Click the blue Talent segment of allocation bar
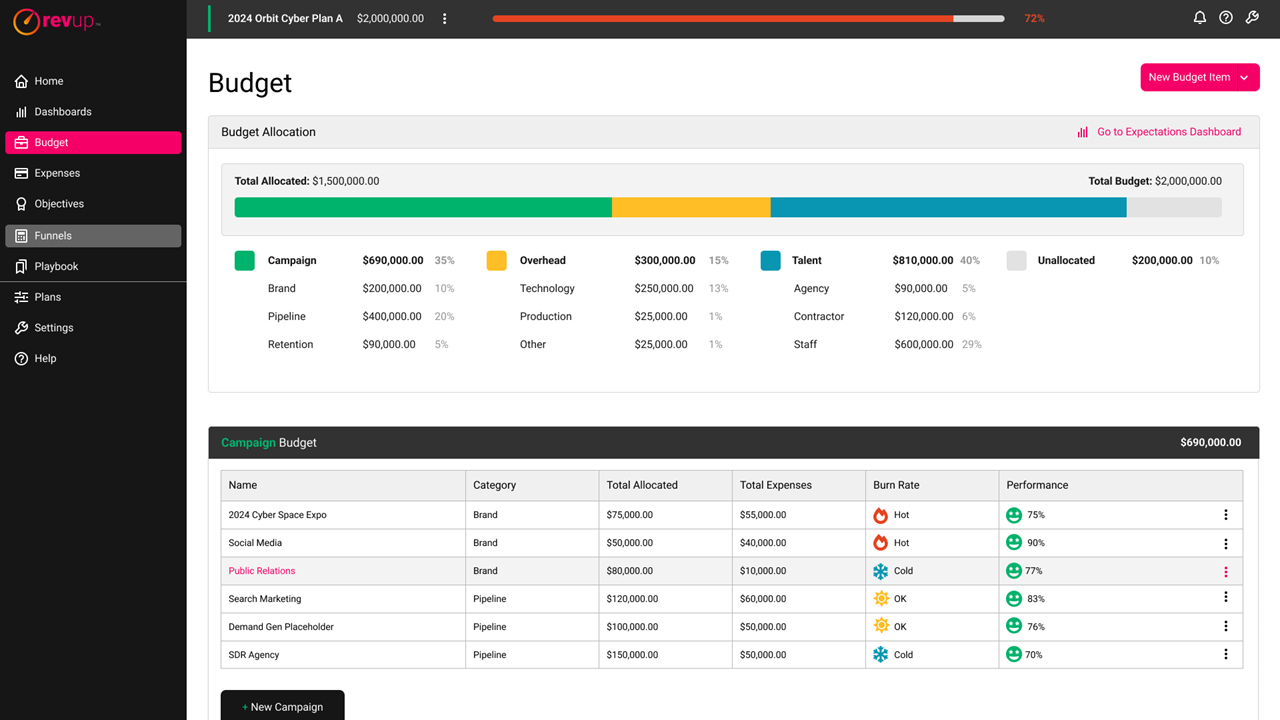 pyautogui.click(x=948, y=207)
